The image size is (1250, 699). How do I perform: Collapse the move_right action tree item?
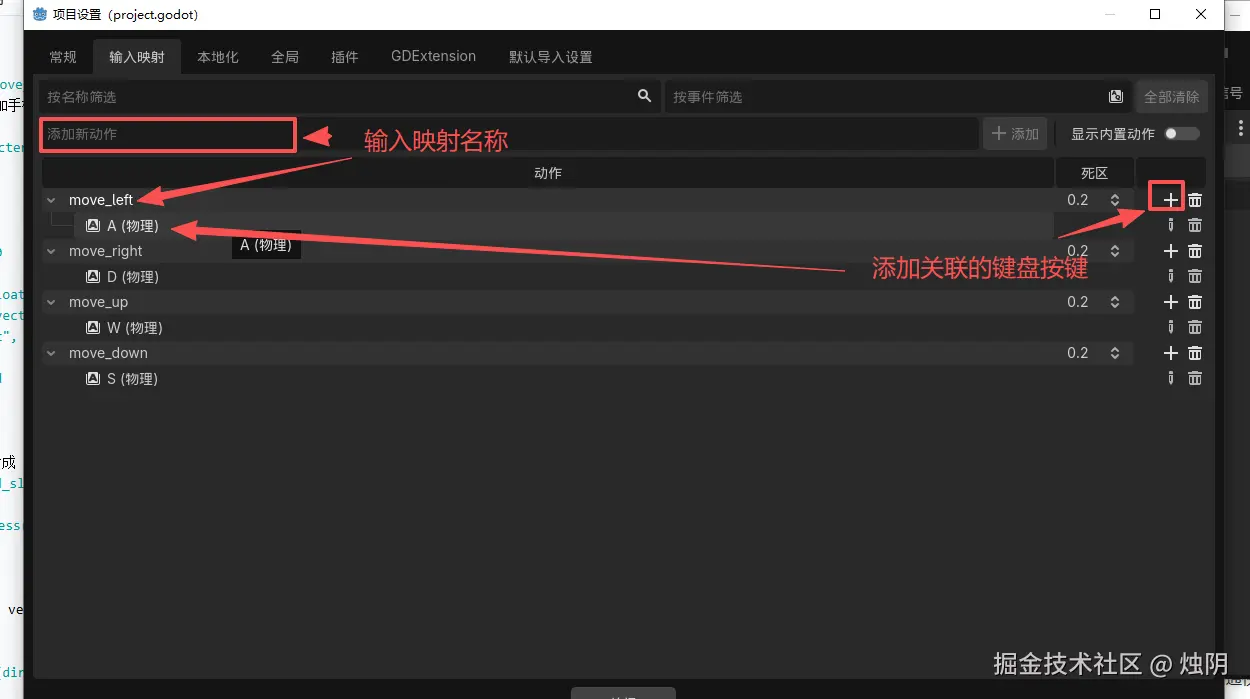(x=51, y=251)
